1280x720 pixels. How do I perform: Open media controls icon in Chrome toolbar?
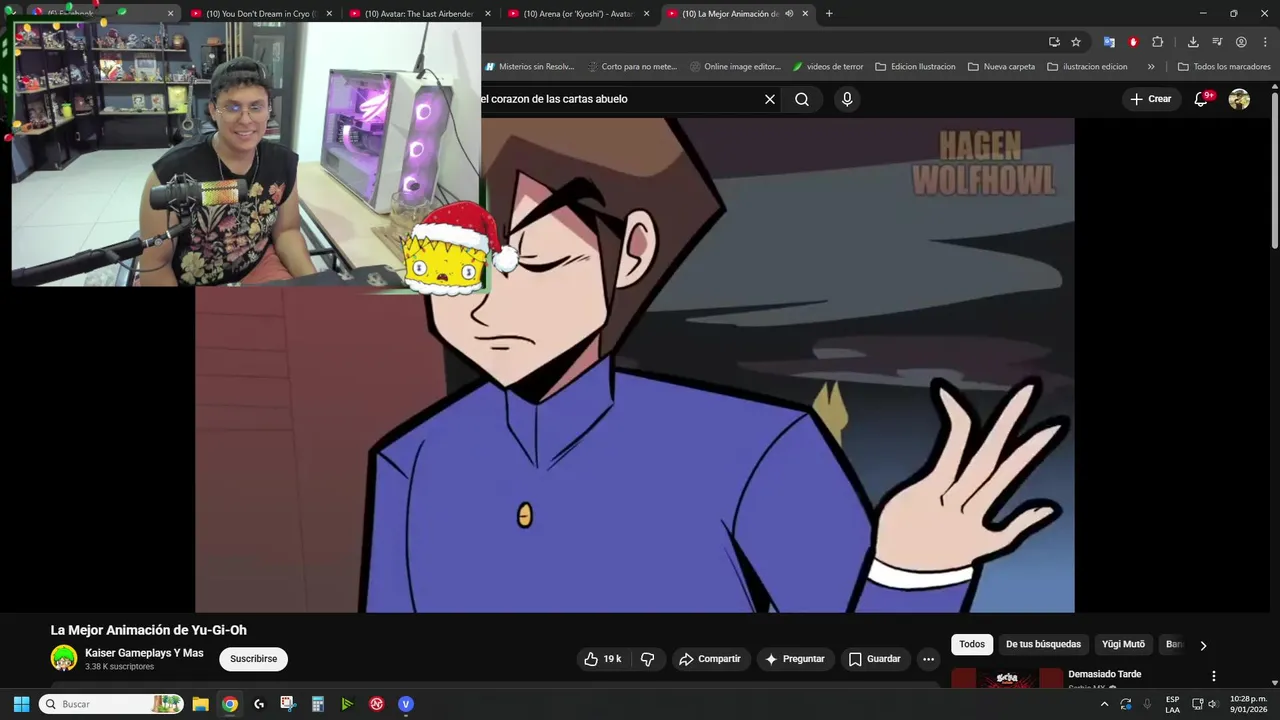click(x=1217, y=42)
